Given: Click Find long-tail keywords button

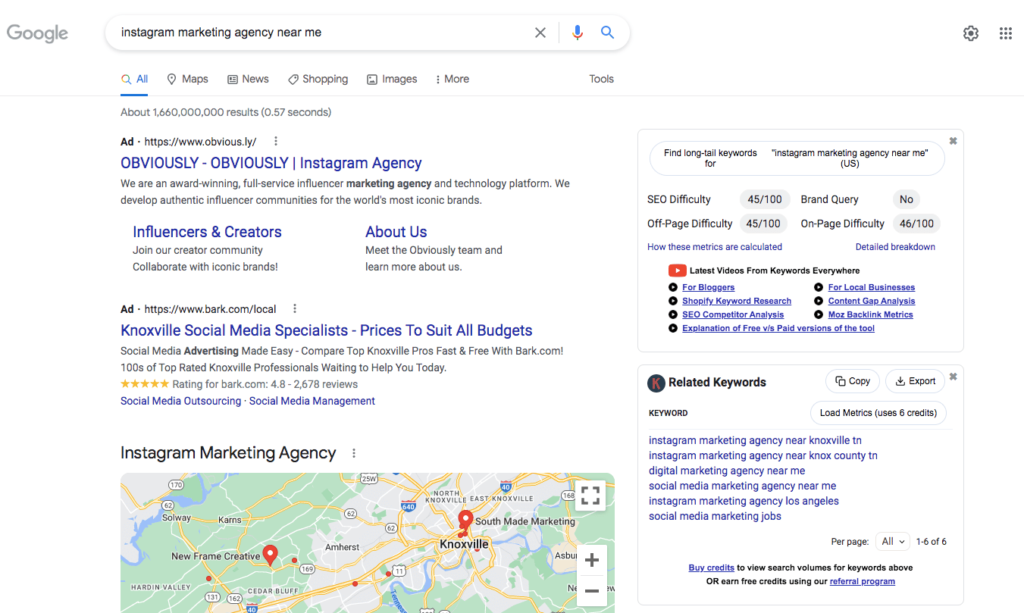Looking at the screenshot, I should (797, 158).
